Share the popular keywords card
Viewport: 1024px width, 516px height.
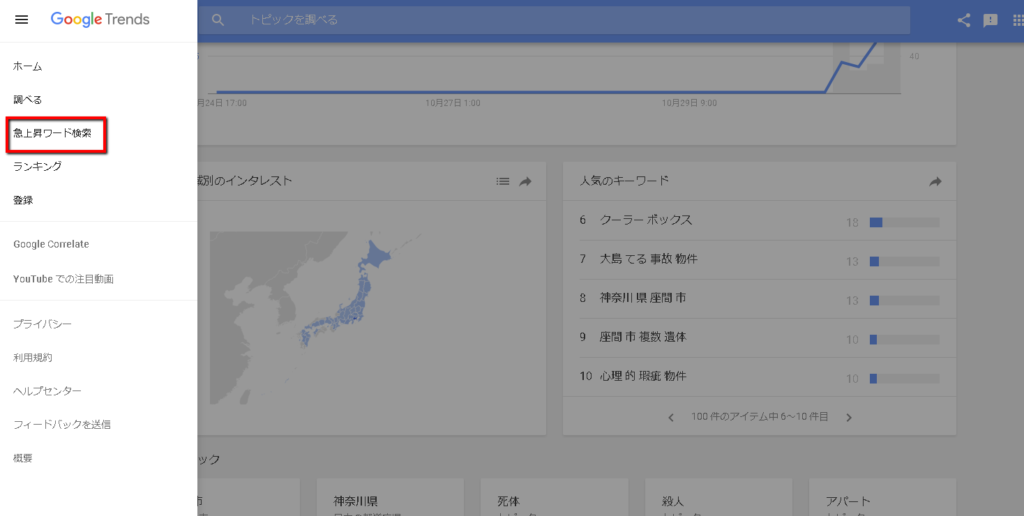(x=936, y=181)
